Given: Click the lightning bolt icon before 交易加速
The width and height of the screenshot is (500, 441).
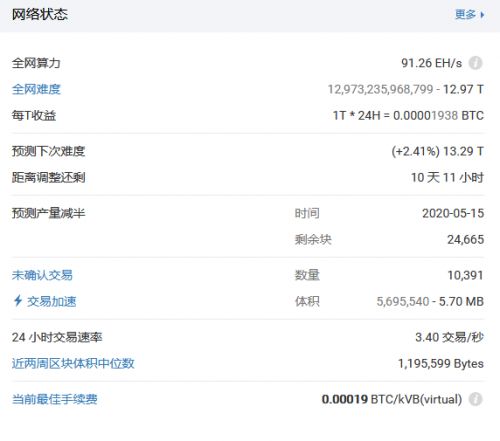Looking at the screenshot, I should (18, 301).
